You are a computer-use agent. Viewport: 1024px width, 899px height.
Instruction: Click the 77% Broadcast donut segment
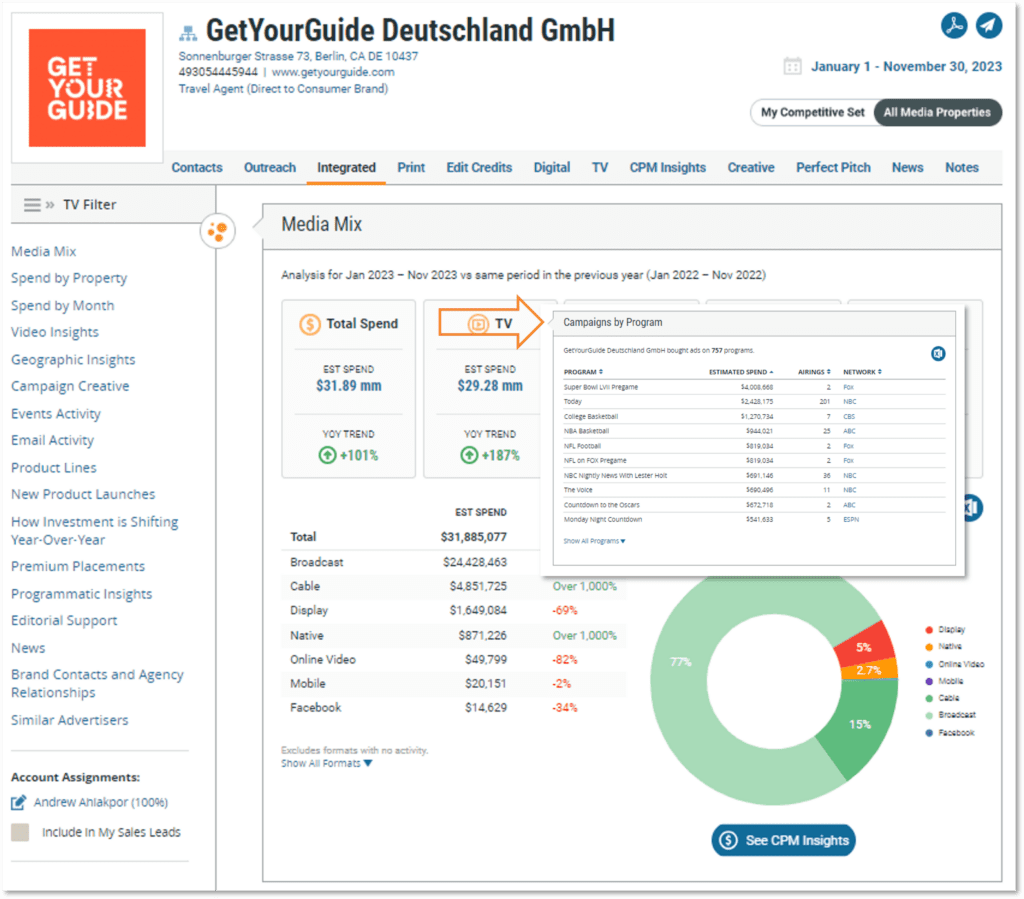click(680, 662)
